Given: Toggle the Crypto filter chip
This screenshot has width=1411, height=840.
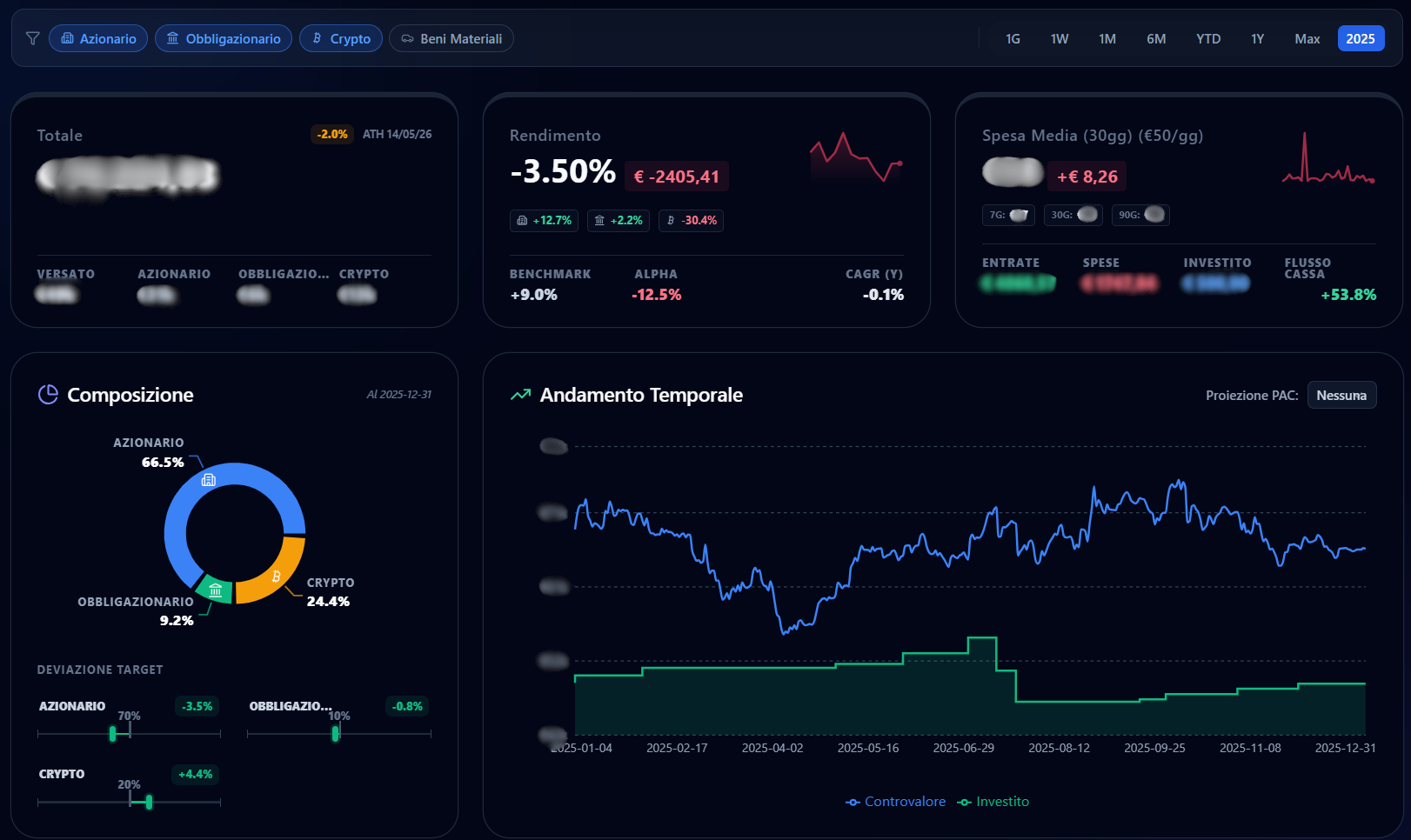Looking at the screenshot, I should [x=341, y=38].
